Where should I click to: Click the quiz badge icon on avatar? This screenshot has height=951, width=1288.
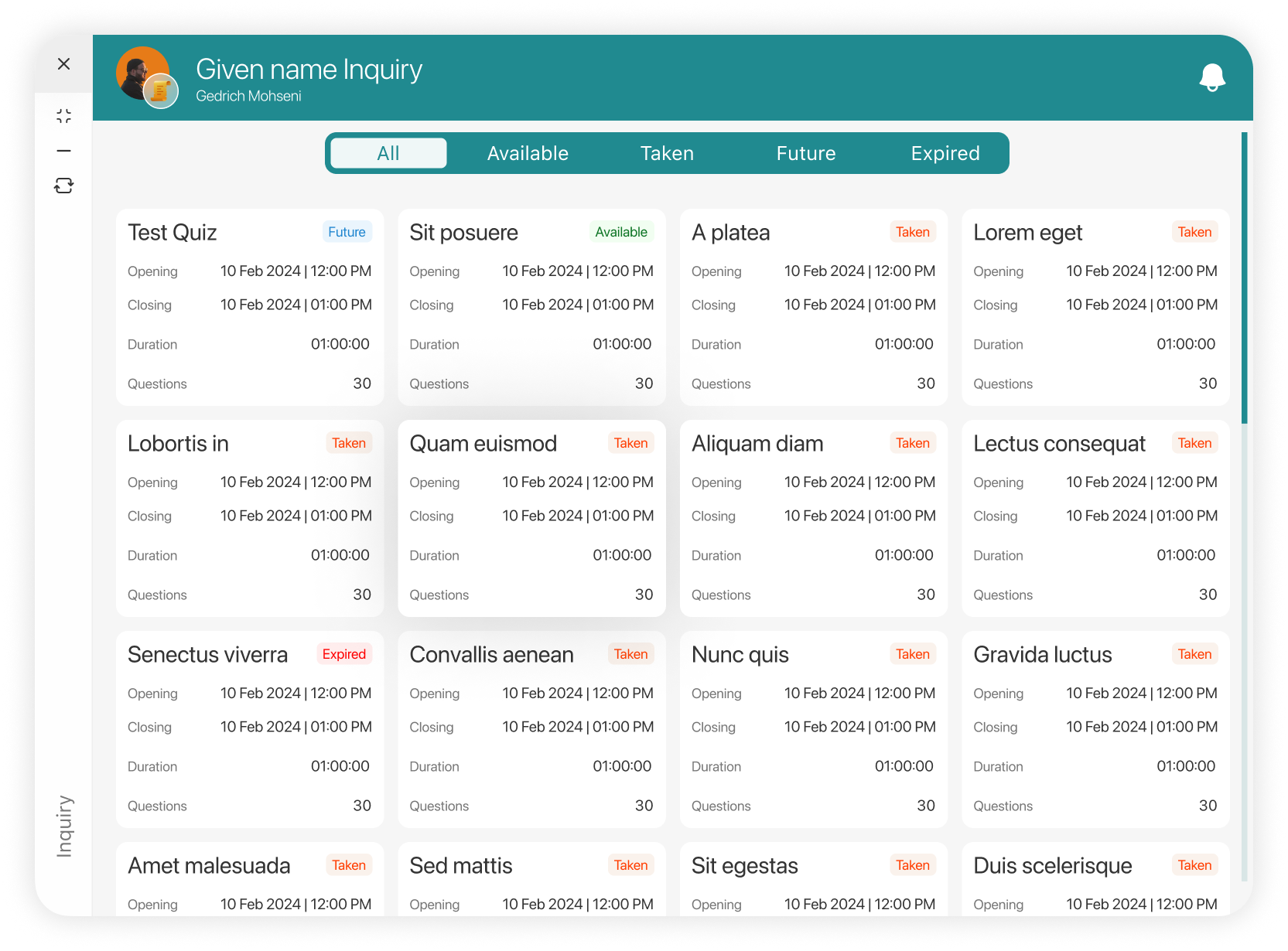pos(161,91)
